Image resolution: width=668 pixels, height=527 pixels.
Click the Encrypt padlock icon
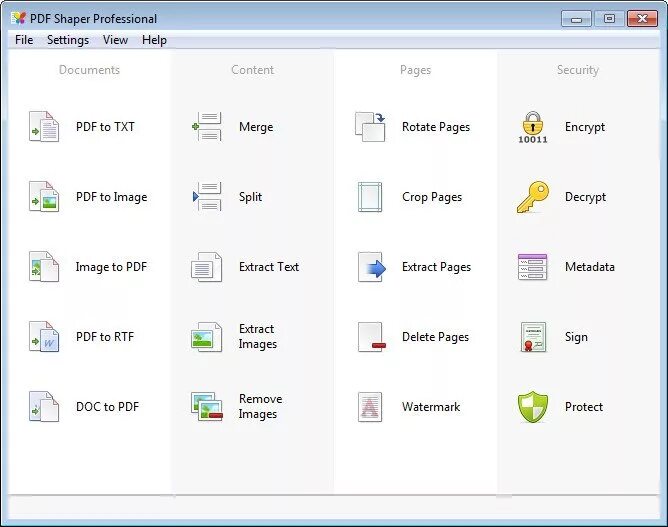[533, 127]
